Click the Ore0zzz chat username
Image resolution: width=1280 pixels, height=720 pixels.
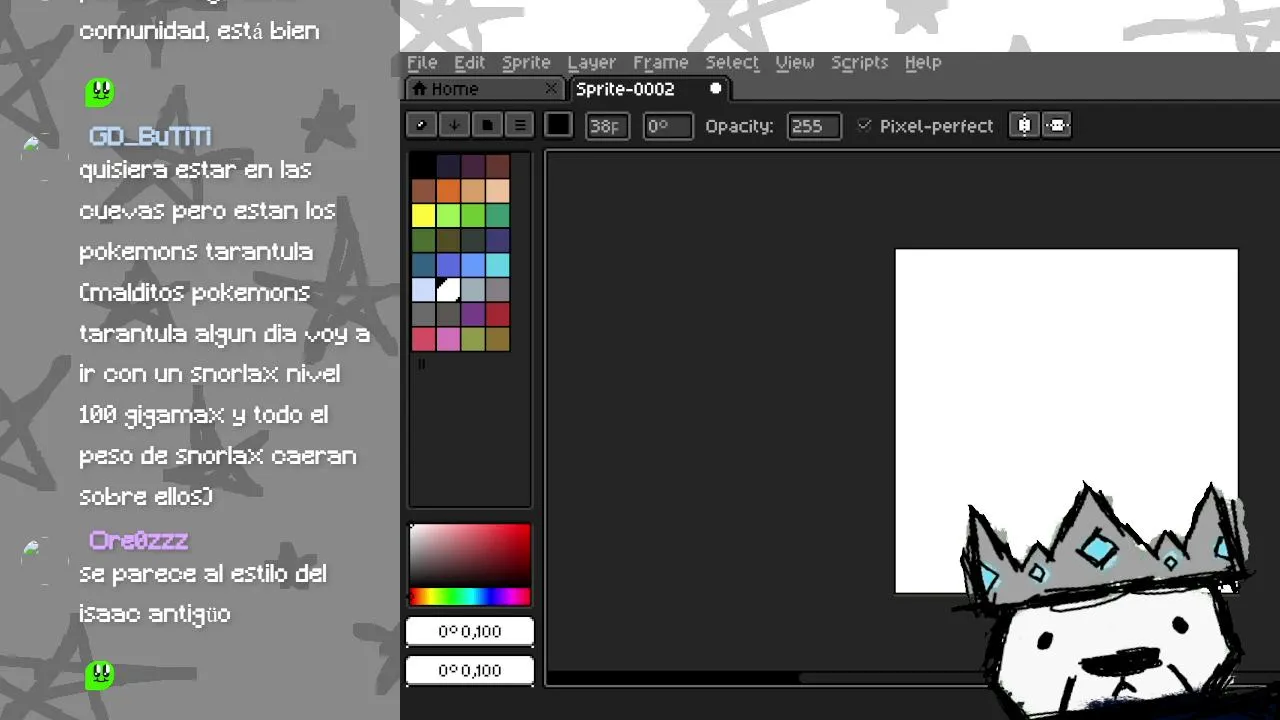click(139, 541)
